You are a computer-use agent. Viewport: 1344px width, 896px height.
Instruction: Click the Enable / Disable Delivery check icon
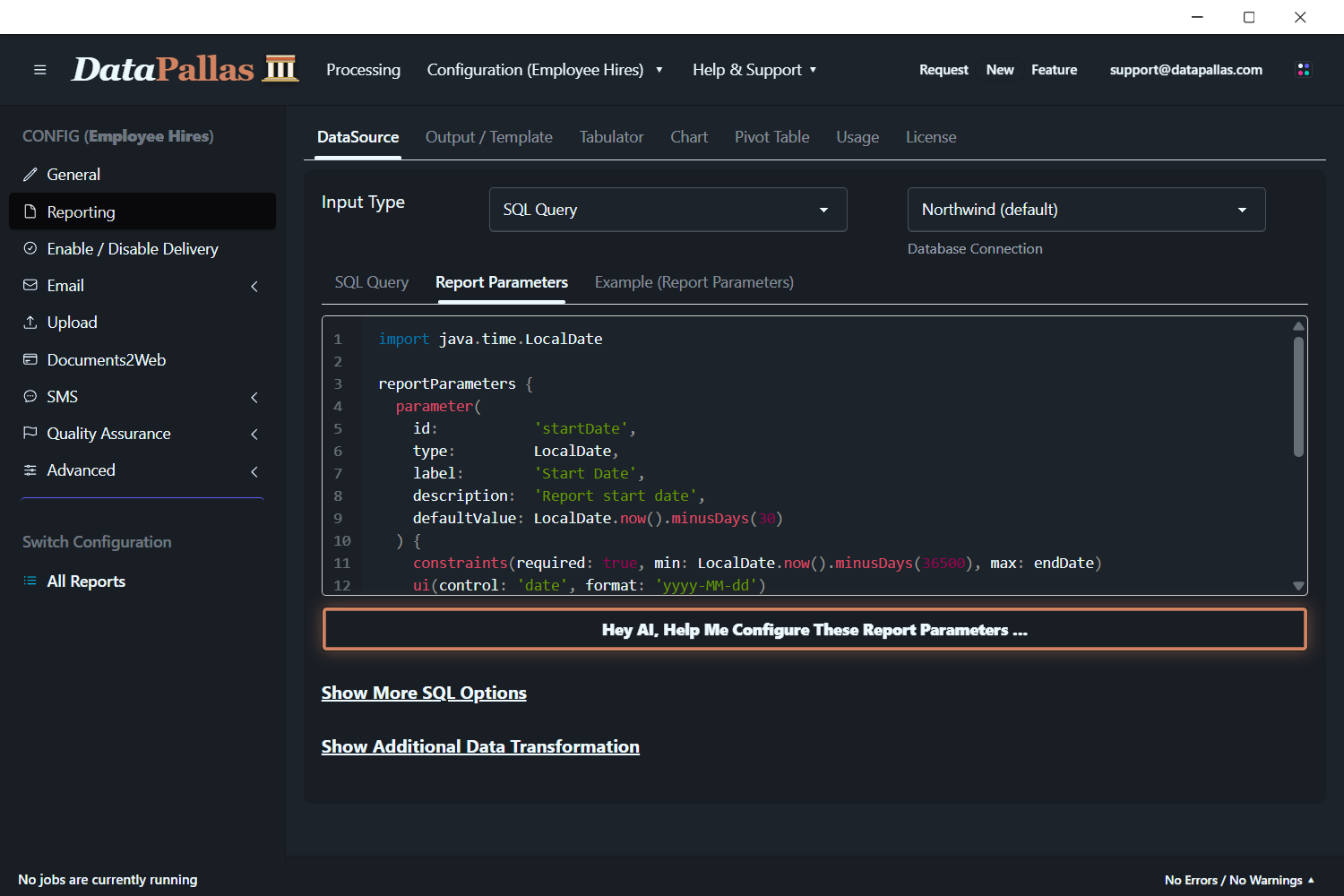click(x=30, y=248)
